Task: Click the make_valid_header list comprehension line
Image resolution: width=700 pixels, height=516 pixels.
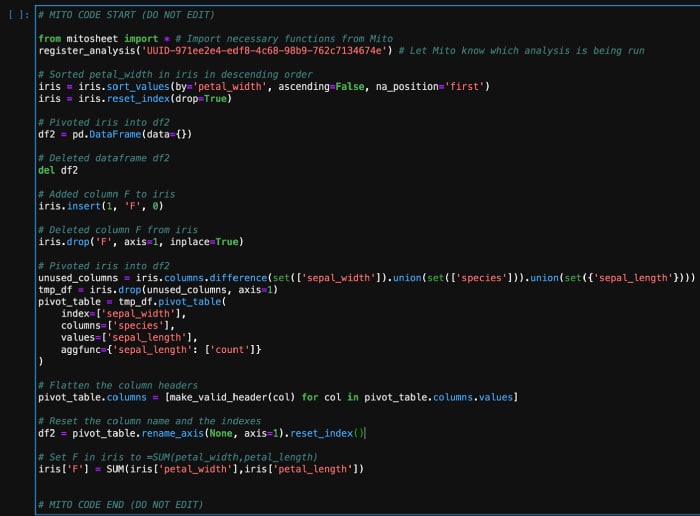Action: pyautogui.click(x=278, y=397)
